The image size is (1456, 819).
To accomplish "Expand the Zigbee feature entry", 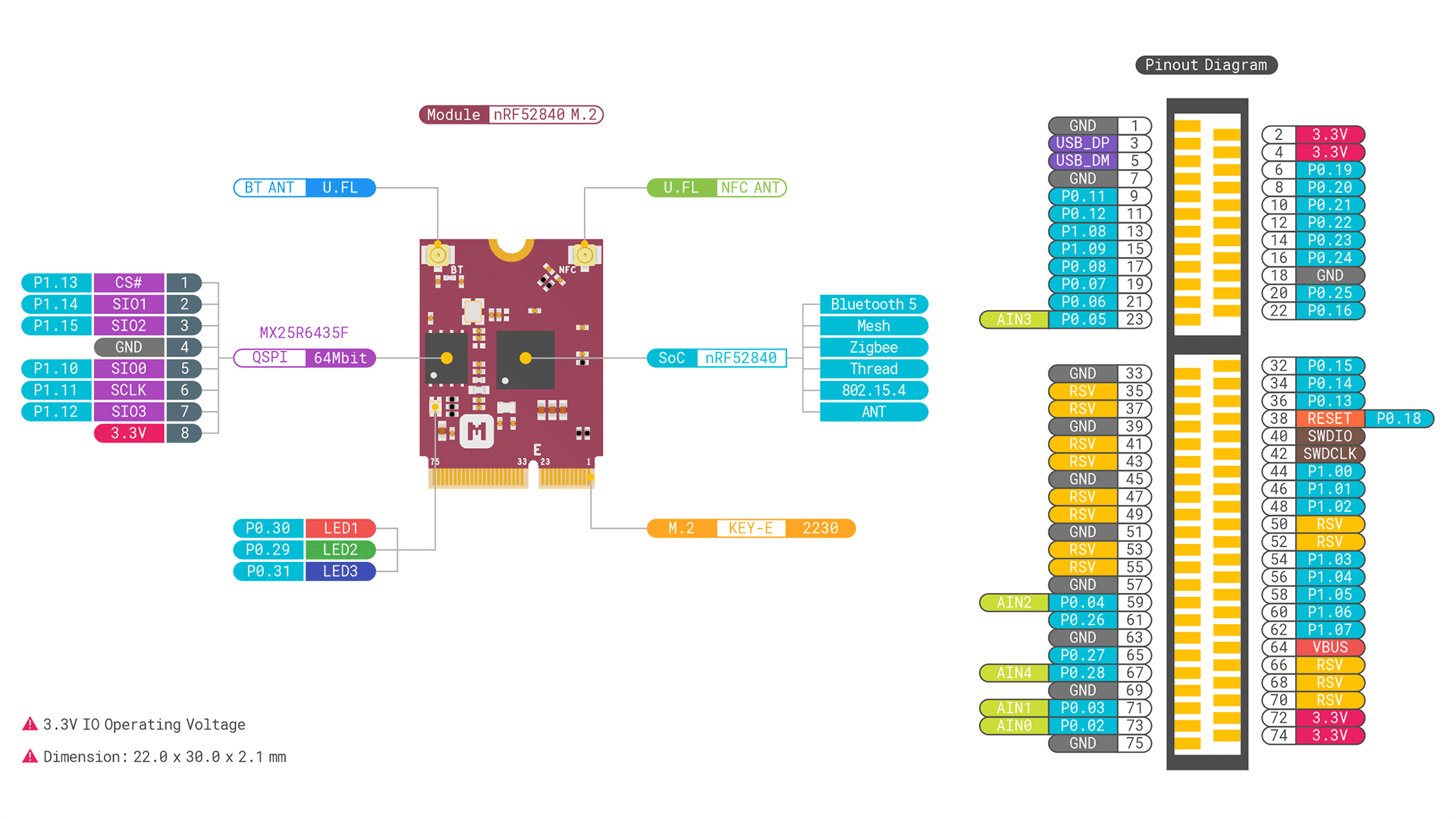I will tap(873, 347).
